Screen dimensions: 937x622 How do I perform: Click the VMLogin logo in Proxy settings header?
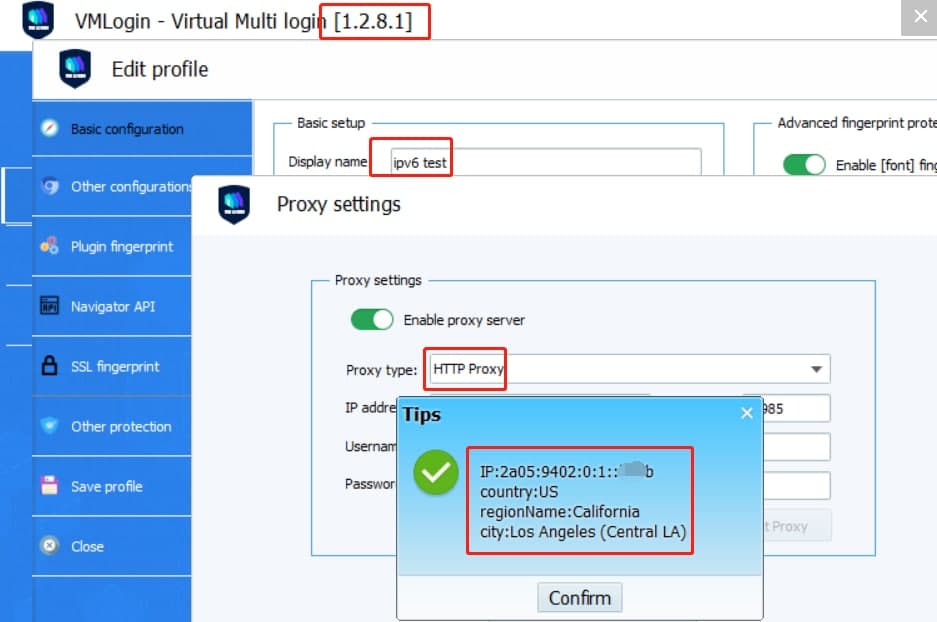coord(234,205)
